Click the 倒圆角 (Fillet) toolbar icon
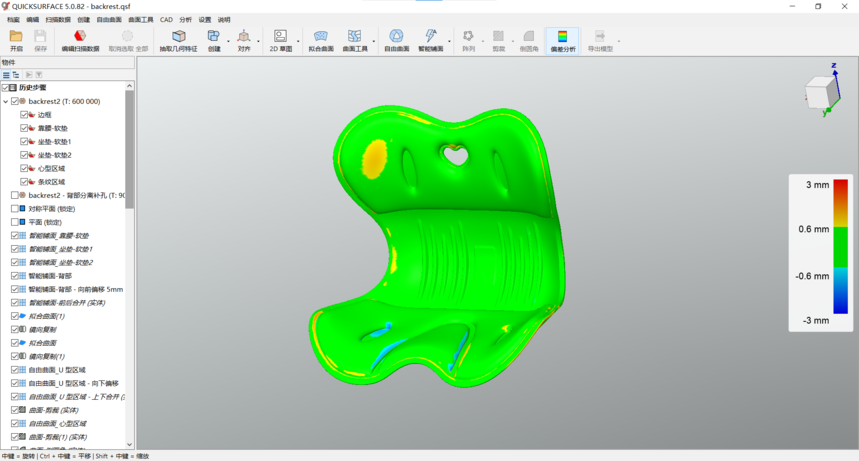This screenshot has height=461, width=859. click(x=529, y=36)
